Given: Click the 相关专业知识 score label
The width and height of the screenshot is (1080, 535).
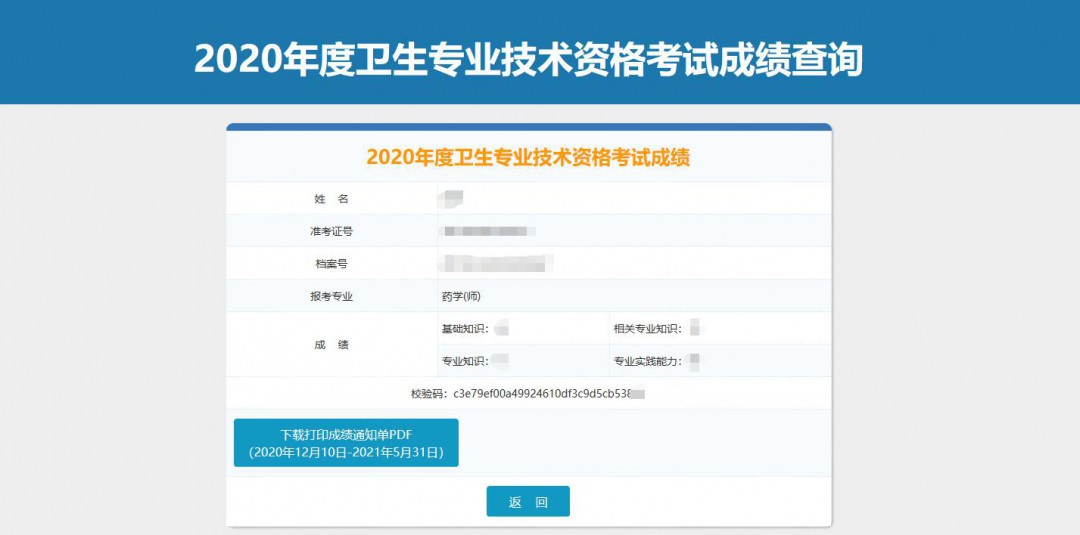Looking at the screenshot, I should (x=648, y=329).
